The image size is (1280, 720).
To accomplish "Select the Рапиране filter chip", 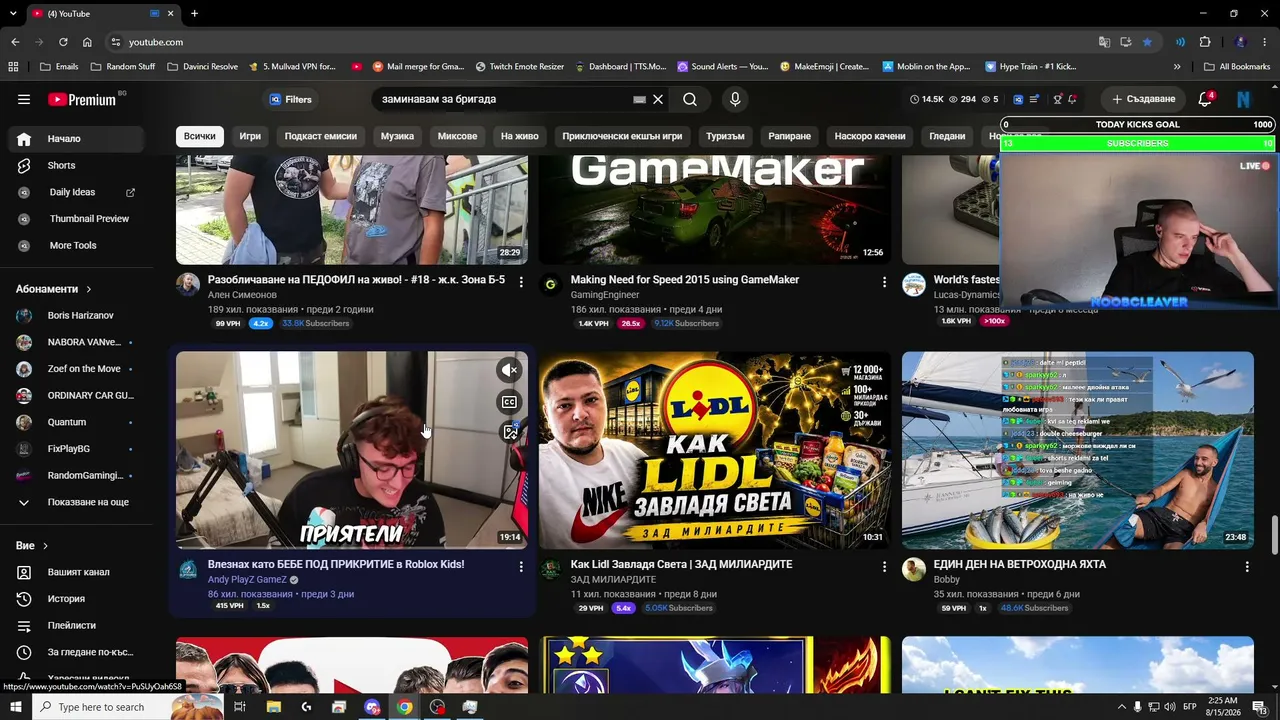I will pyautogui.click(x=790, y=136).
